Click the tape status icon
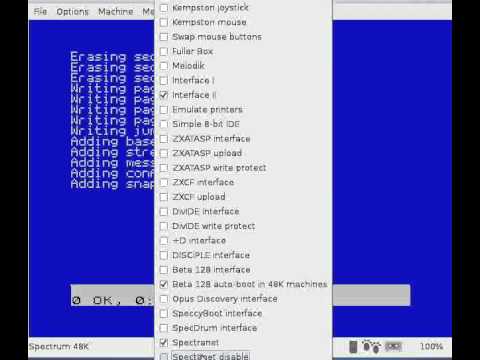 tap(393, 347)
